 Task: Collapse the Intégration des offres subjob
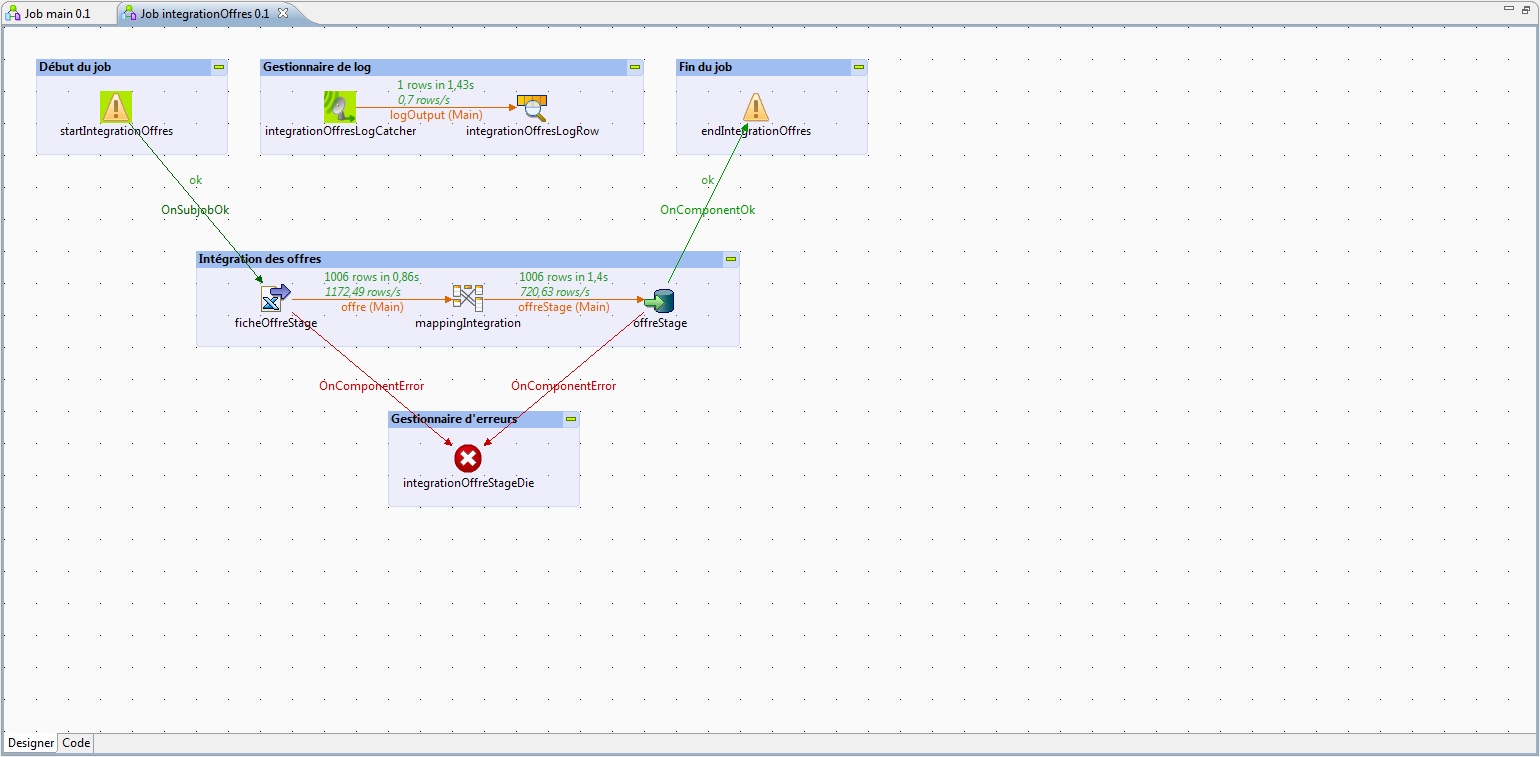point(731,259)
